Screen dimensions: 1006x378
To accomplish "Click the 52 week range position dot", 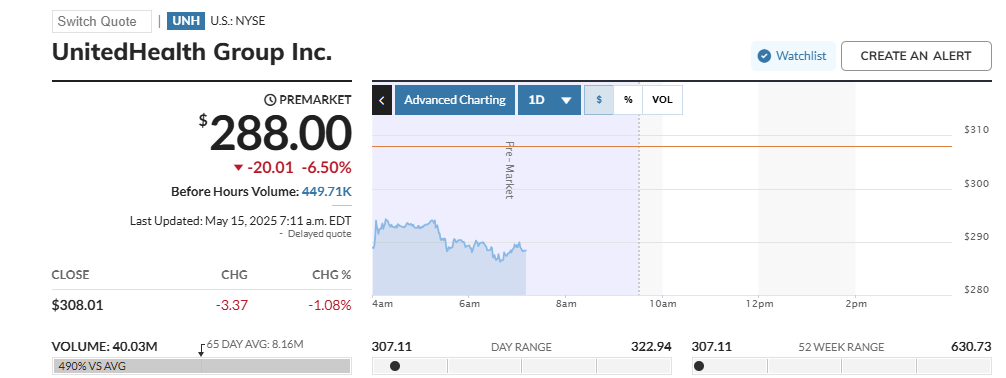I will (699, 366).
